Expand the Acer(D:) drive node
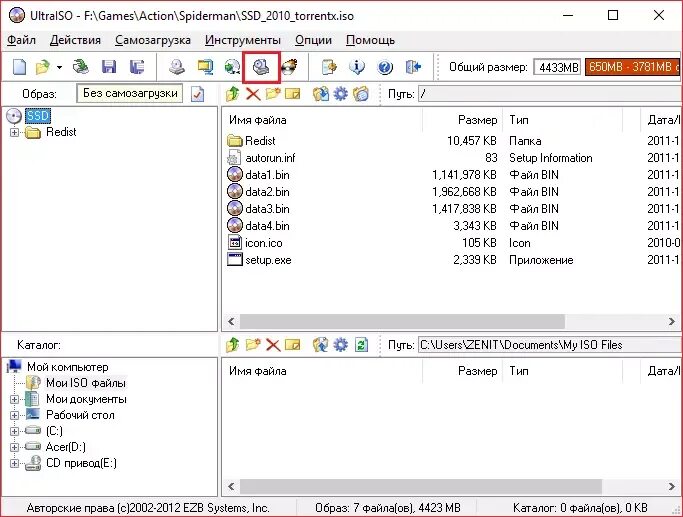This screenshot has width=683, height=517. coord(14,447)
